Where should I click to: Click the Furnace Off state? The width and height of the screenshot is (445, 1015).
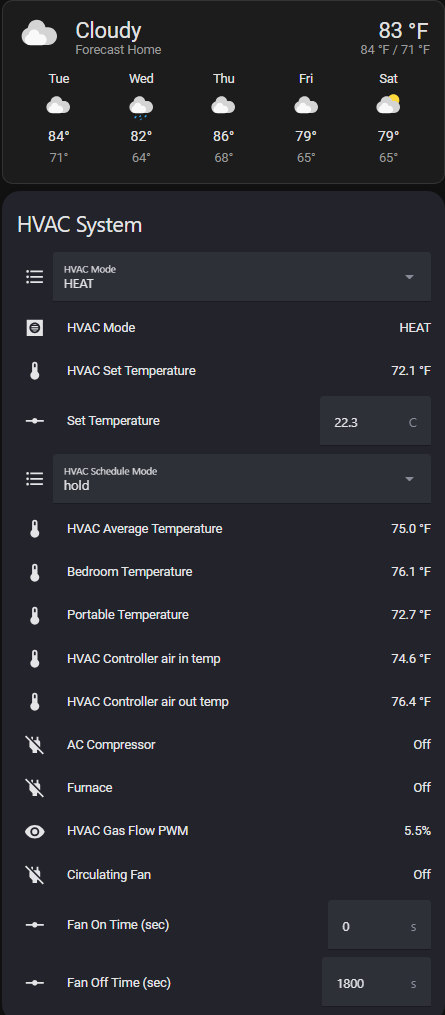click(x=422, y=788)
